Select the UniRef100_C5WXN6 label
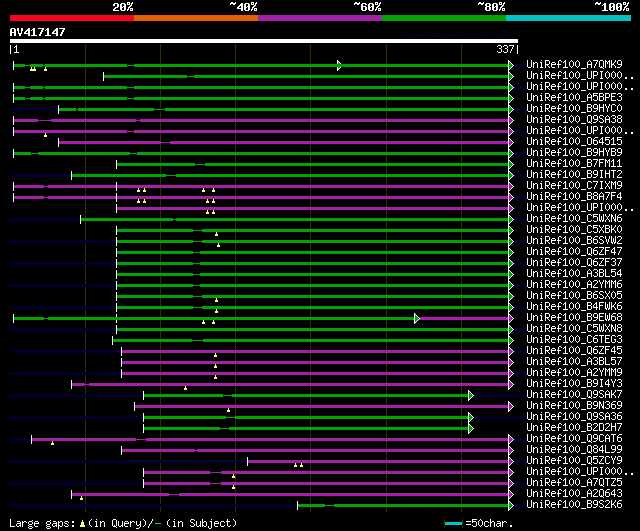Image resolution: width=640 pixels, height=531 pixels. (x=574, y=218)
